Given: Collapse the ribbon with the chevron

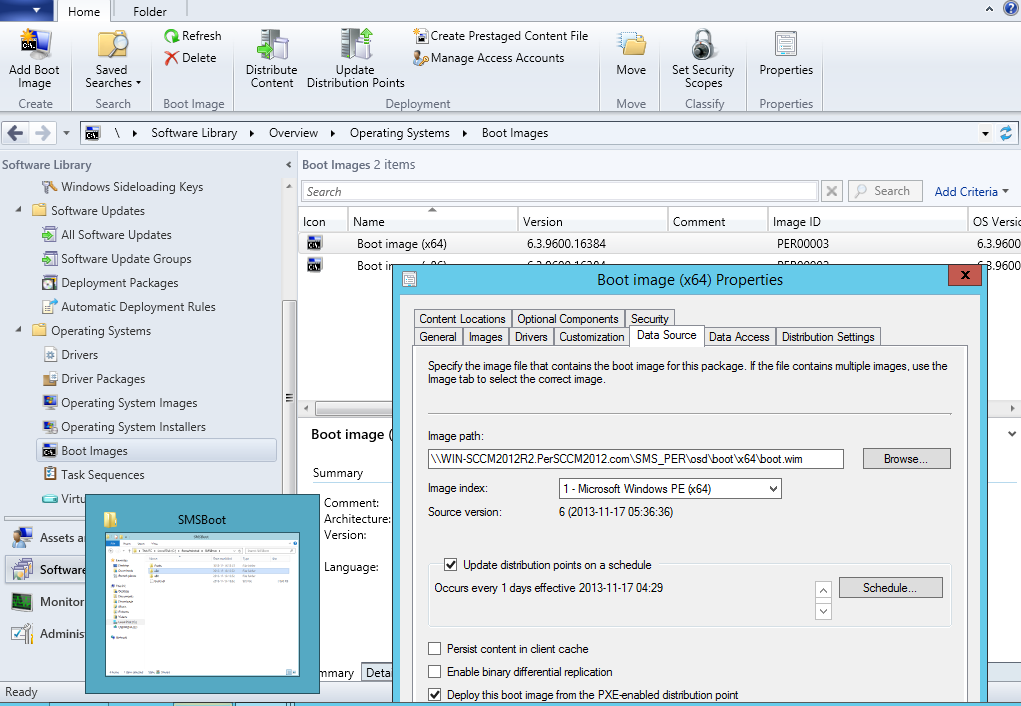Looking at the screenshot, I should 989,8.
